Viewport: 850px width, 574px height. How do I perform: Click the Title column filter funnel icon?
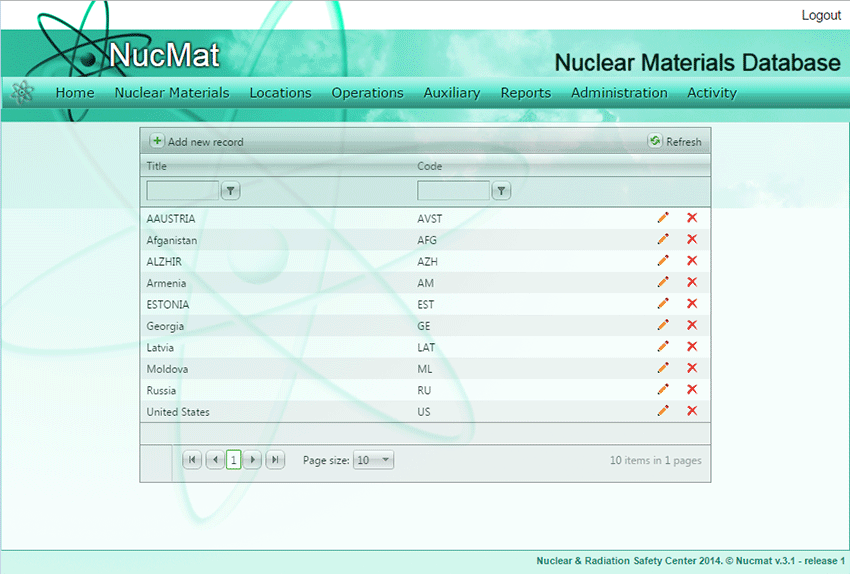point(230,191)
